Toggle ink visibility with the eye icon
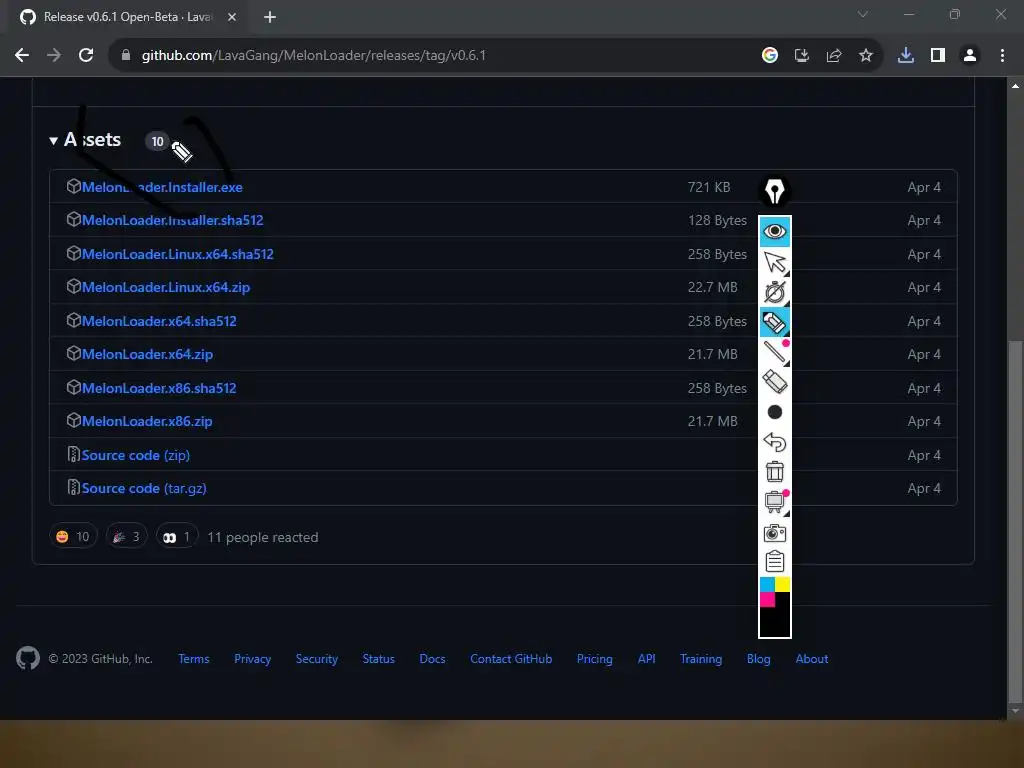 click(775, 231)
